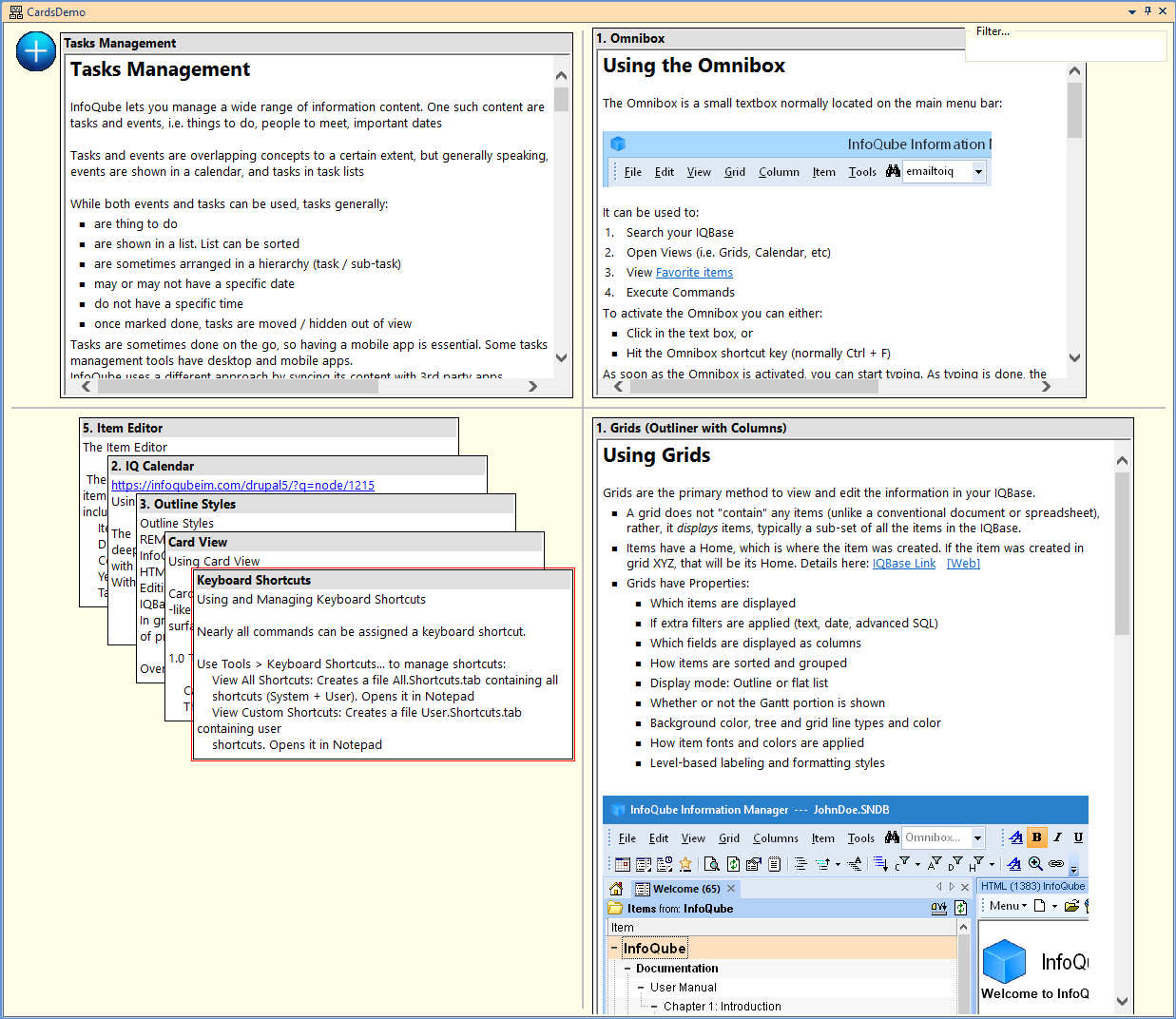Click inside the Filter text box
This screenshot has height=1019, width=1176.
point(1066,48)
